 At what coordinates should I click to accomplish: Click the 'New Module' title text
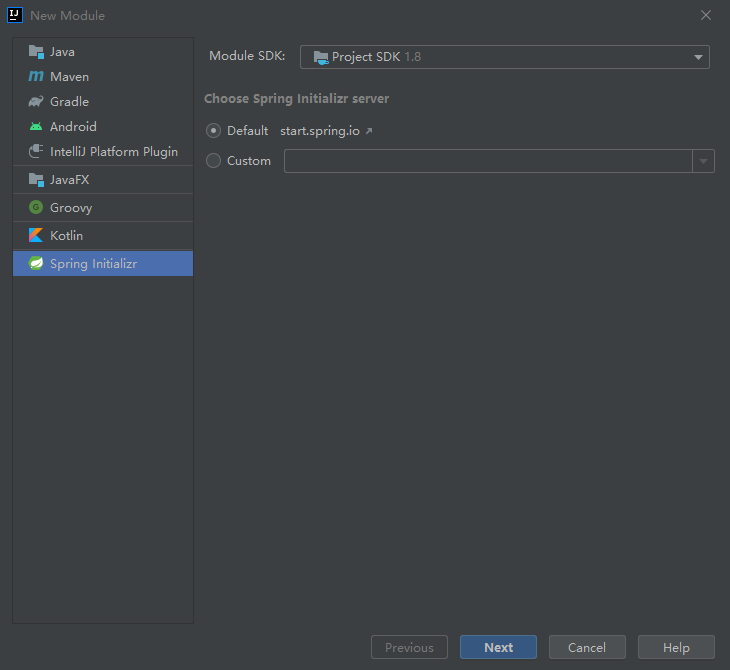pos(68,16)
